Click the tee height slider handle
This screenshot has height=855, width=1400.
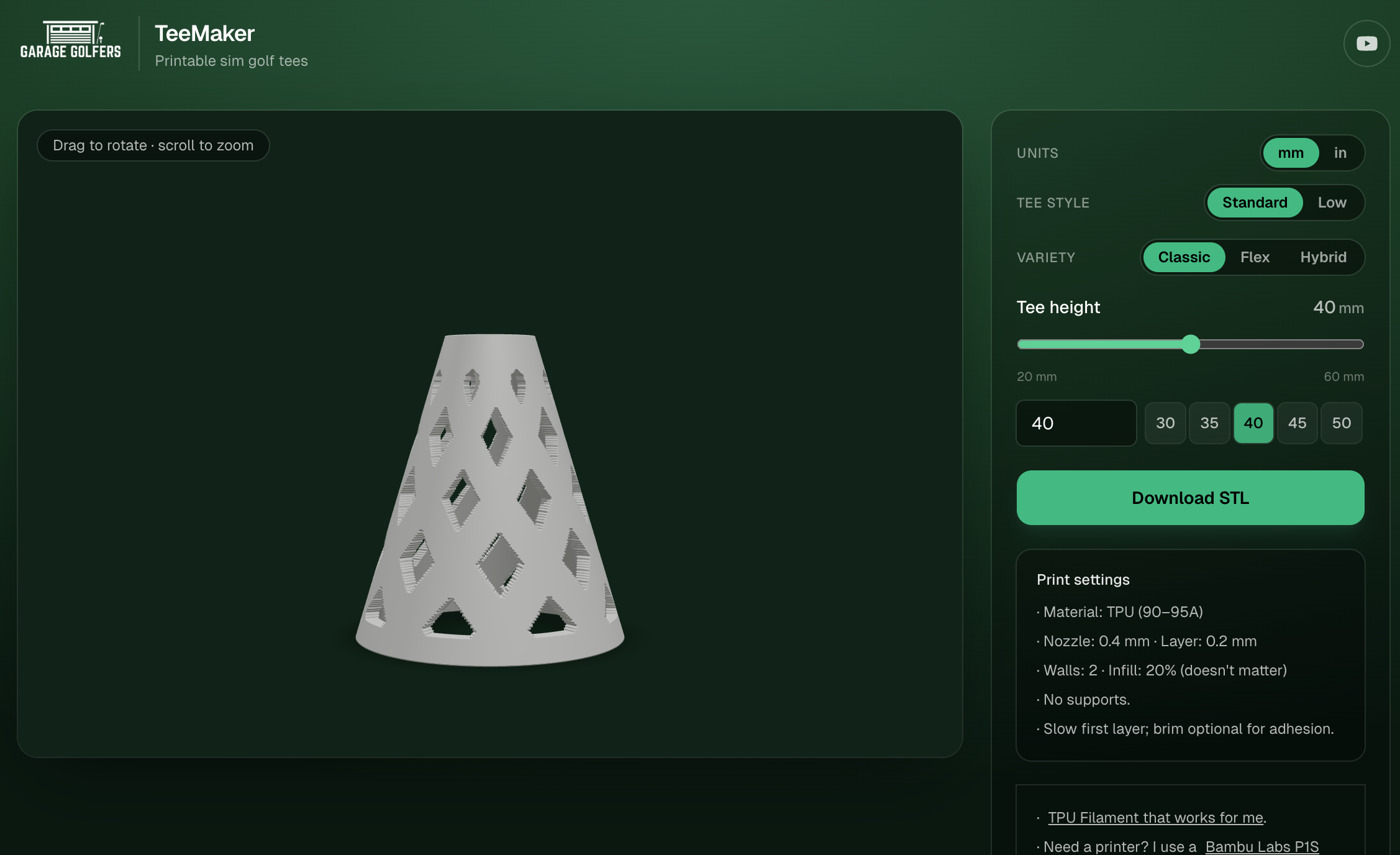click(1190, 344)
